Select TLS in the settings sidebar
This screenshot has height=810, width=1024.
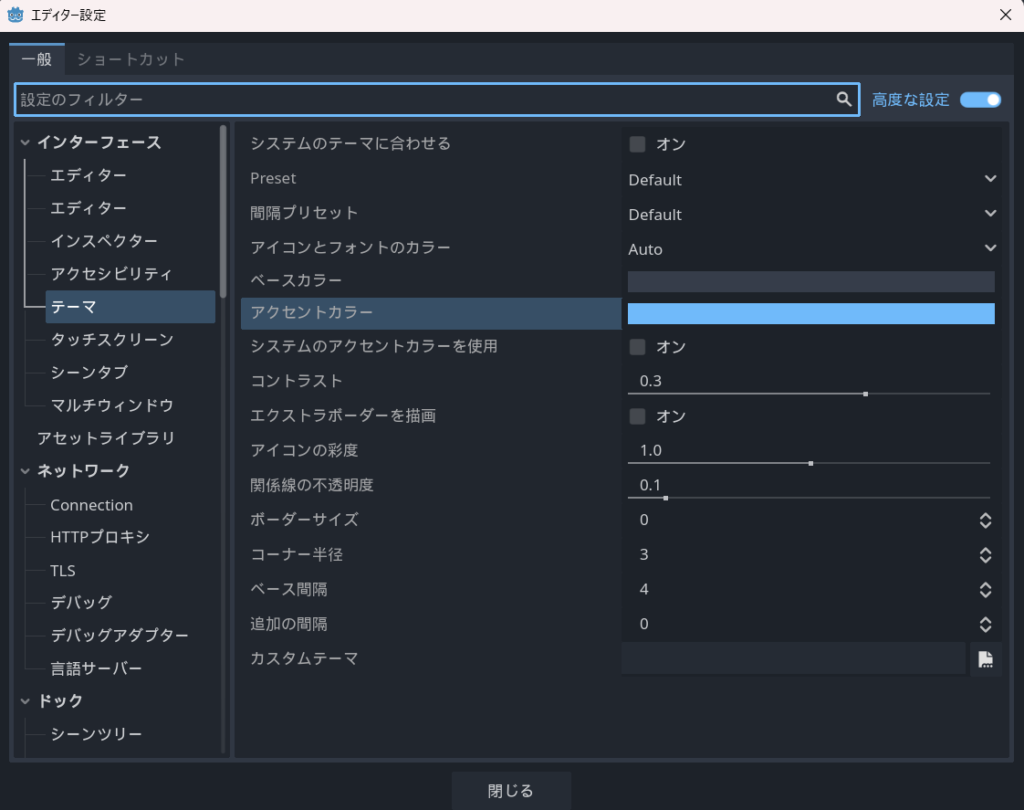[63, 570]
